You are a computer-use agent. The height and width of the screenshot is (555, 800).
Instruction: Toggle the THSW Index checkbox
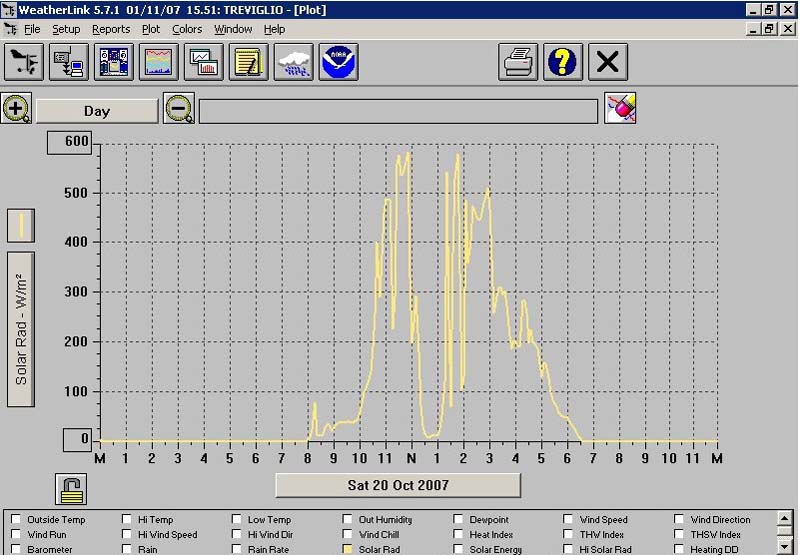679,534
